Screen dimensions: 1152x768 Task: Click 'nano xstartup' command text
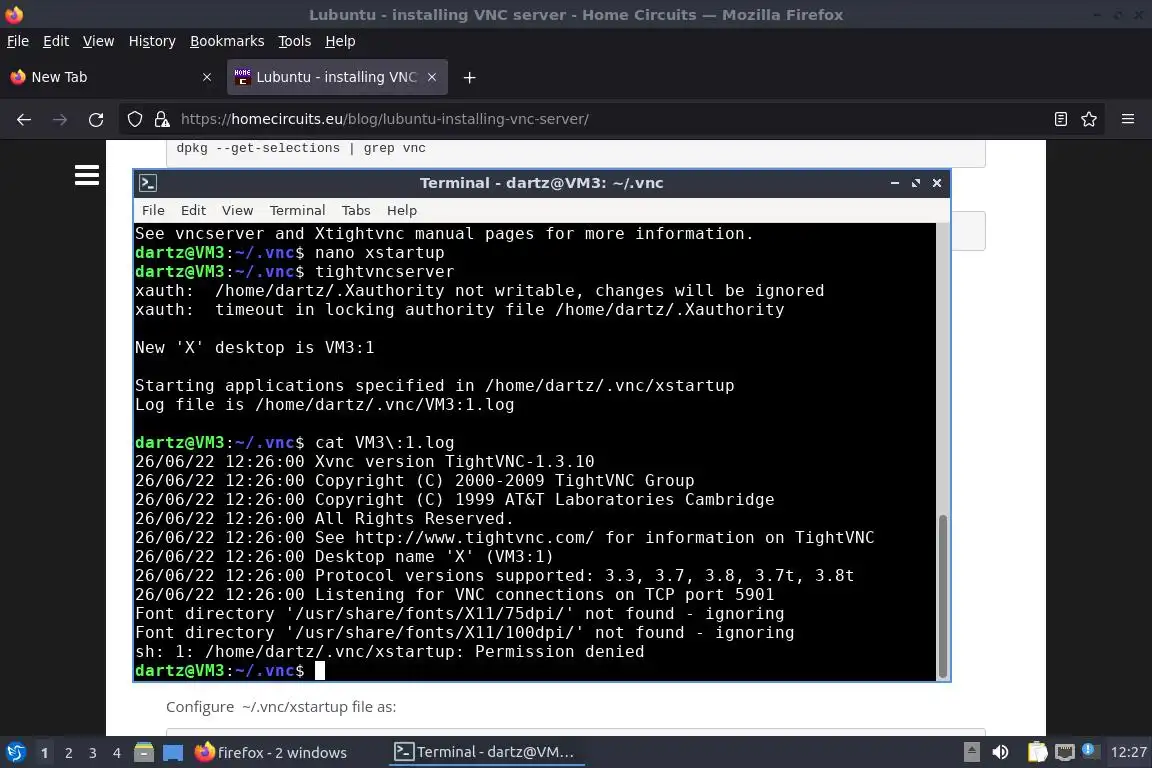click(380, 253)
